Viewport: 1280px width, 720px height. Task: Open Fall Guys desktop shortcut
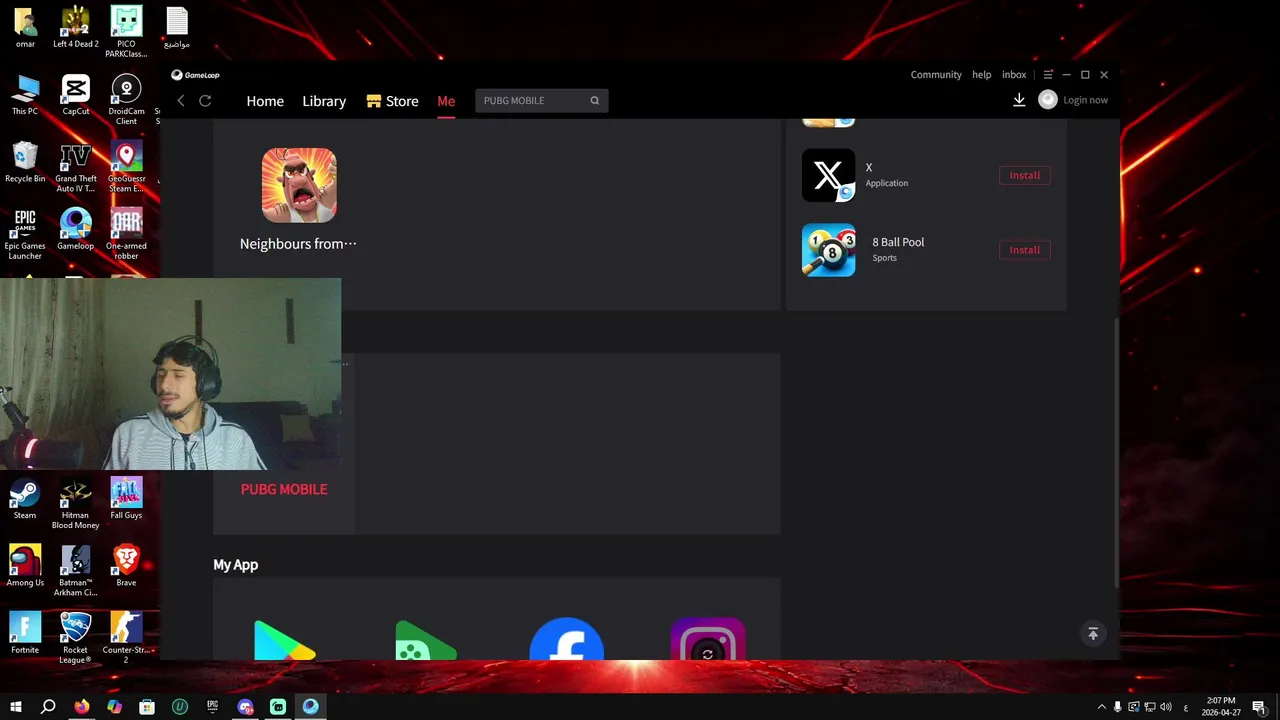click(126, 498)
